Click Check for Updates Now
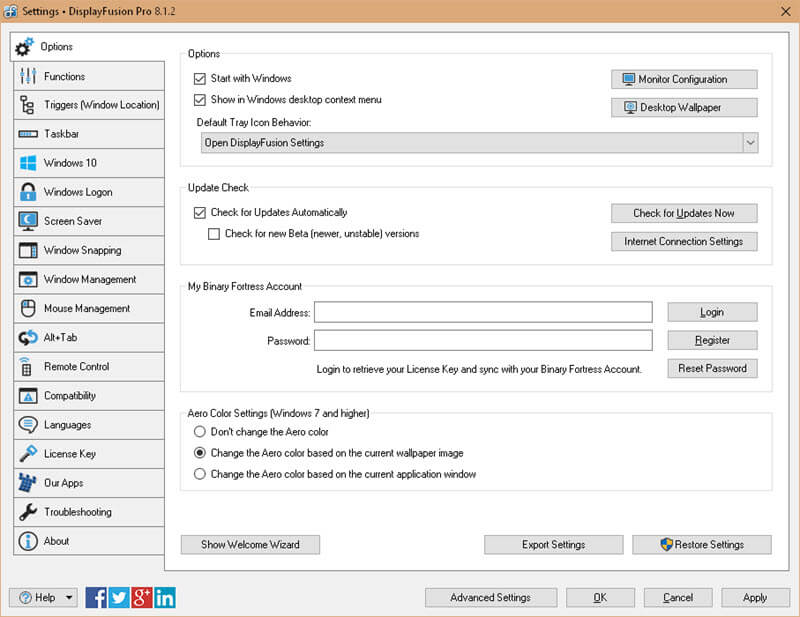This screenshot has height=617, width=800. tap(684, 213)
